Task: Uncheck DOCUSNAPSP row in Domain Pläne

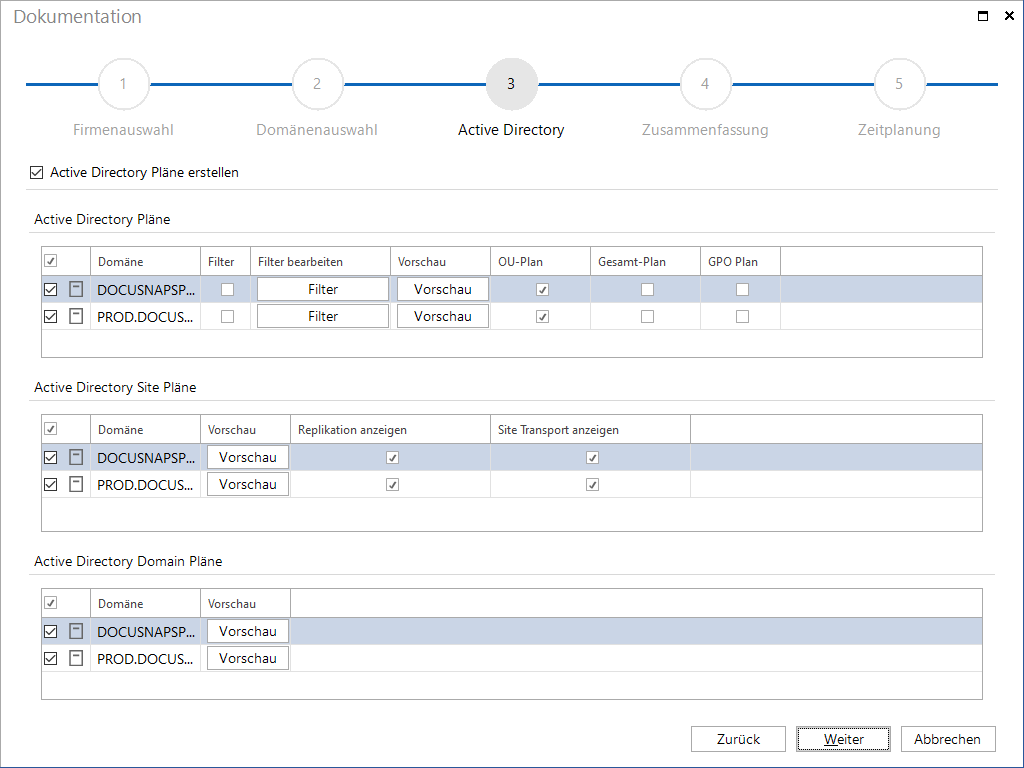Action: pos(50,632)
